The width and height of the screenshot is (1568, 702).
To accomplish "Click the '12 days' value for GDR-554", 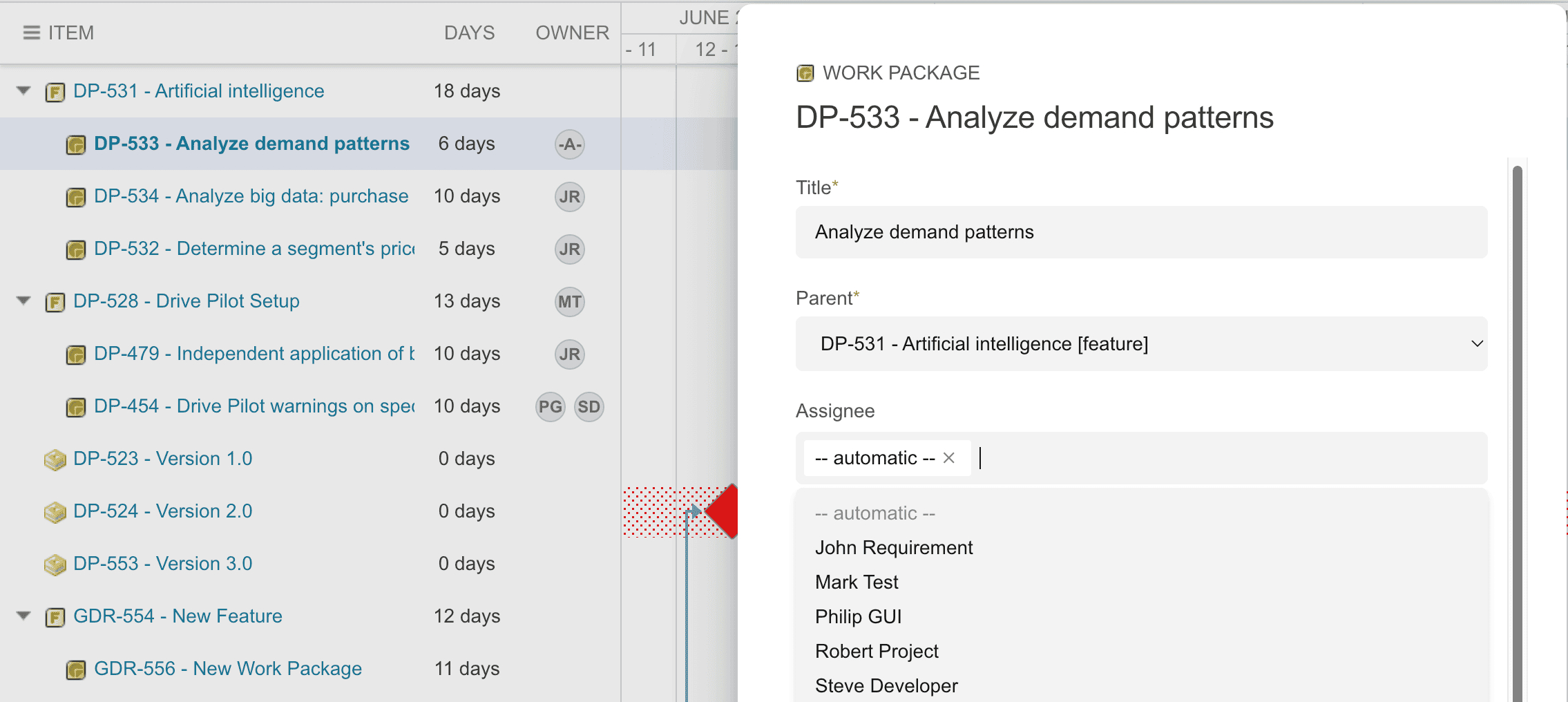I will coord(467,616).
